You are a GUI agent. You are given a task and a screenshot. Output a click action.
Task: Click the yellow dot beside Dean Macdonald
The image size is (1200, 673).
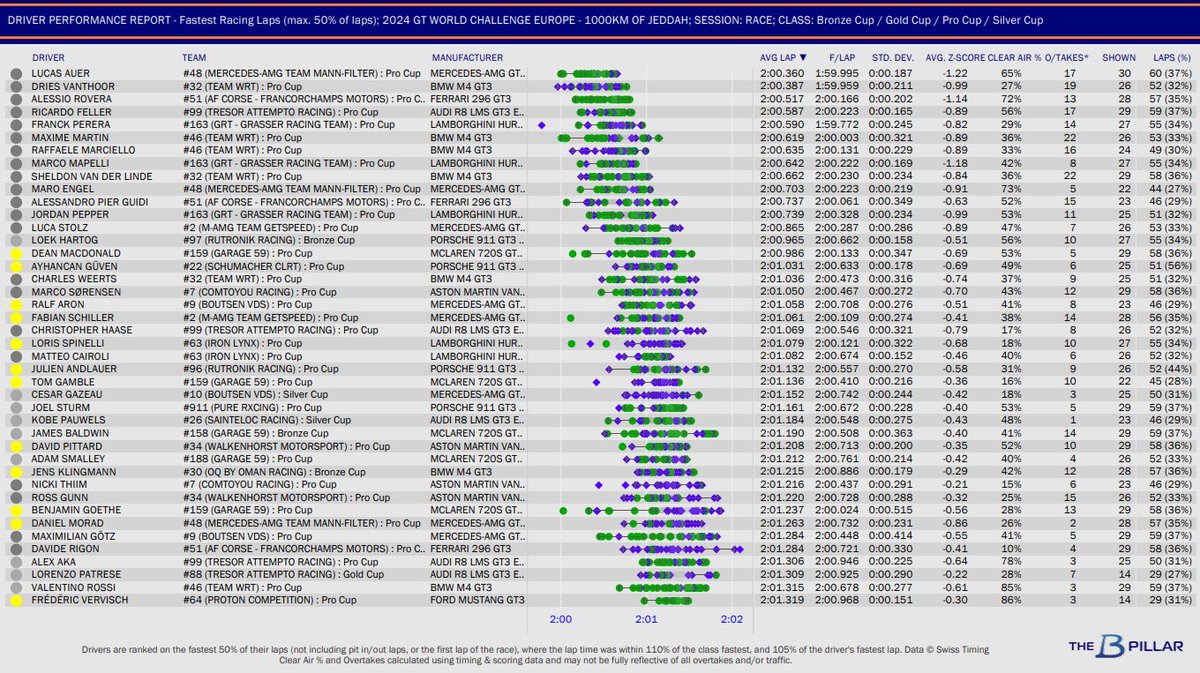pyautogui.click(x=15, y=255)
